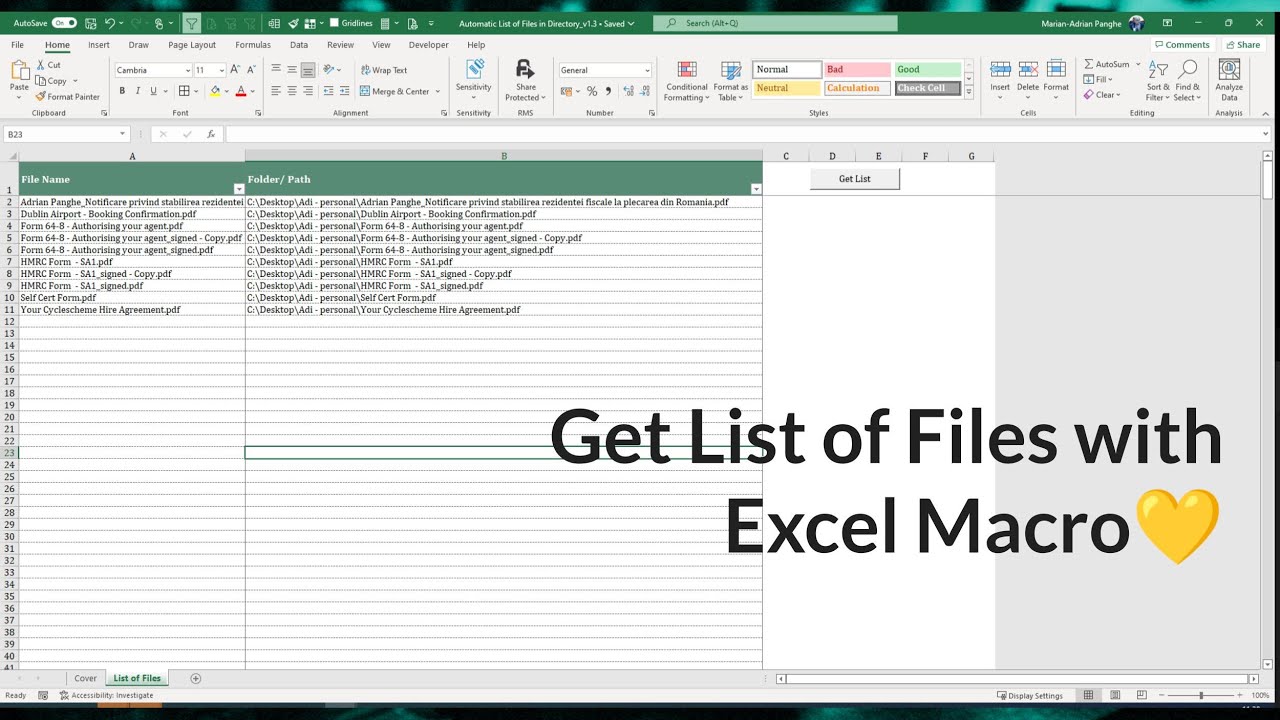Click the Format Painter brush
The image size is (1280, 720).
point(40,97)
